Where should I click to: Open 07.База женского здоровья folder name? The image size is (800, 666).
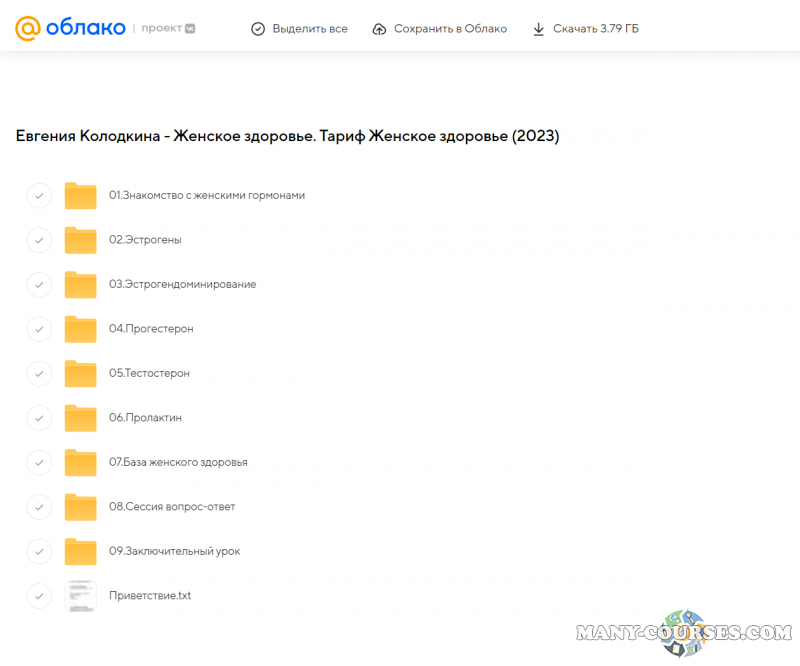[178, 462]
